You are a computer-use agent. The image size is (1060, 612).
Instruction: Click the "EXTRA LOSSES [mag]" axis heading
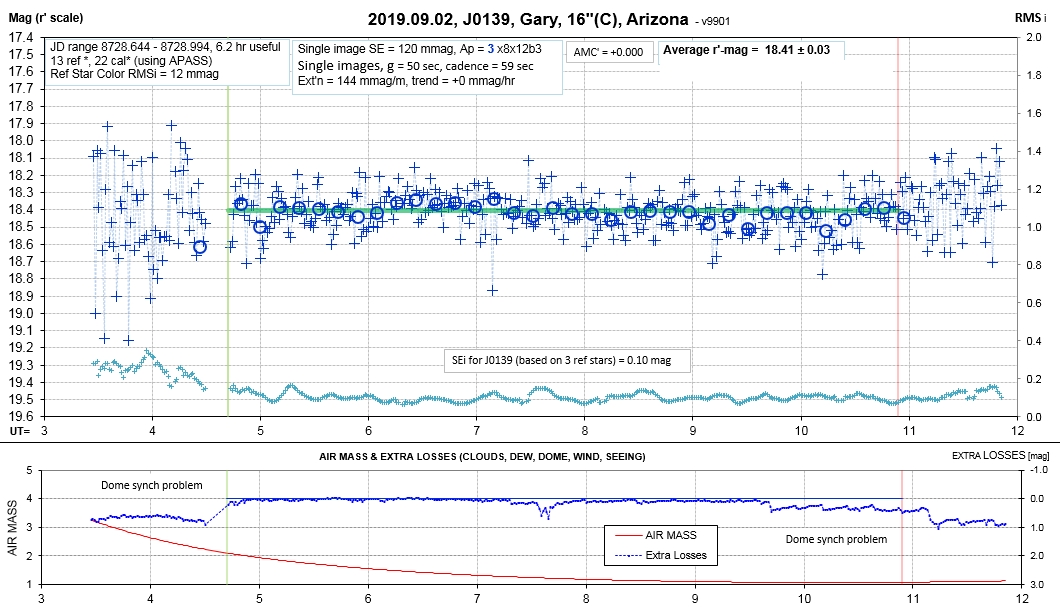click(1001, 456)
